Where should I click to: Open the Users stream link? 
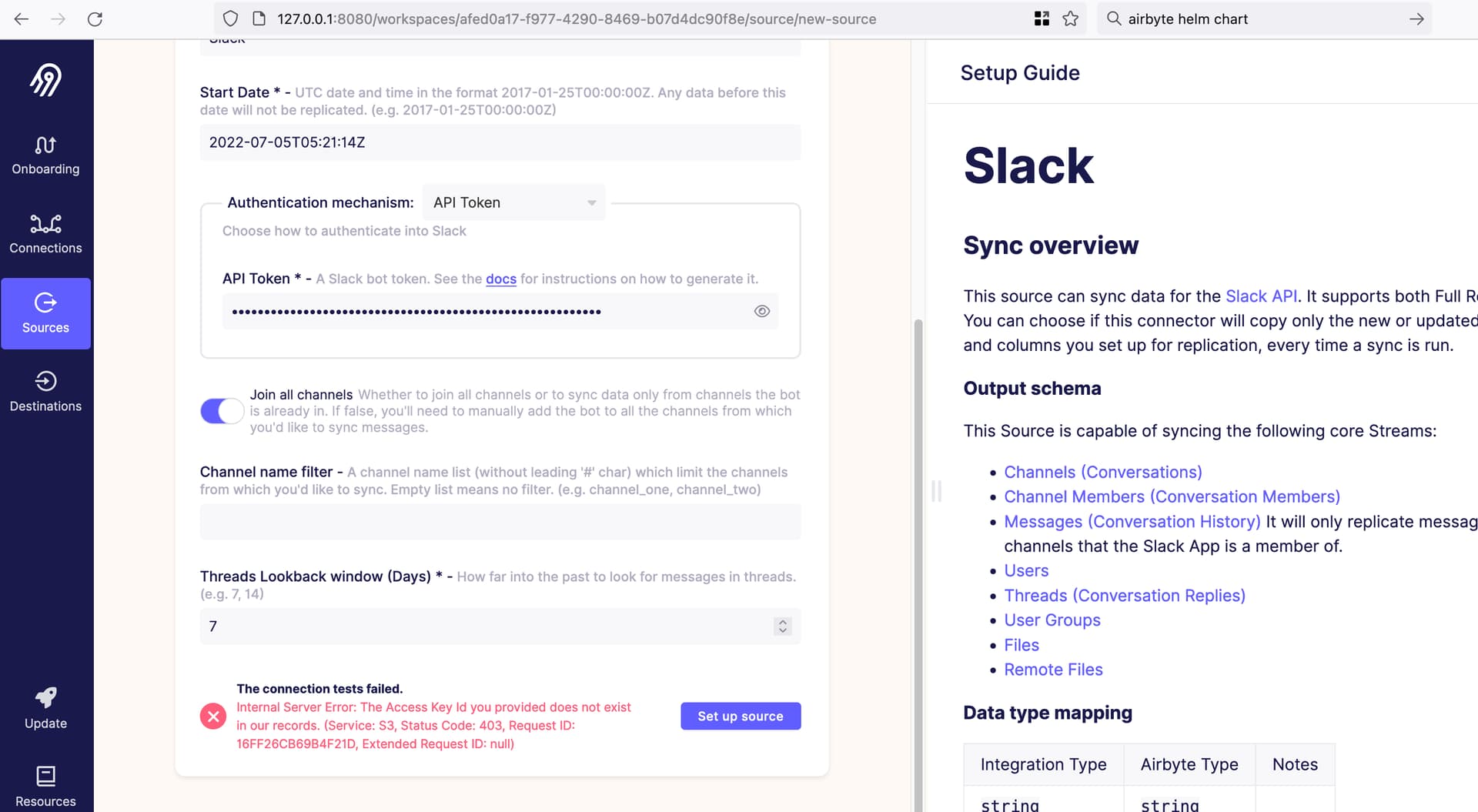click(1026, 570)
